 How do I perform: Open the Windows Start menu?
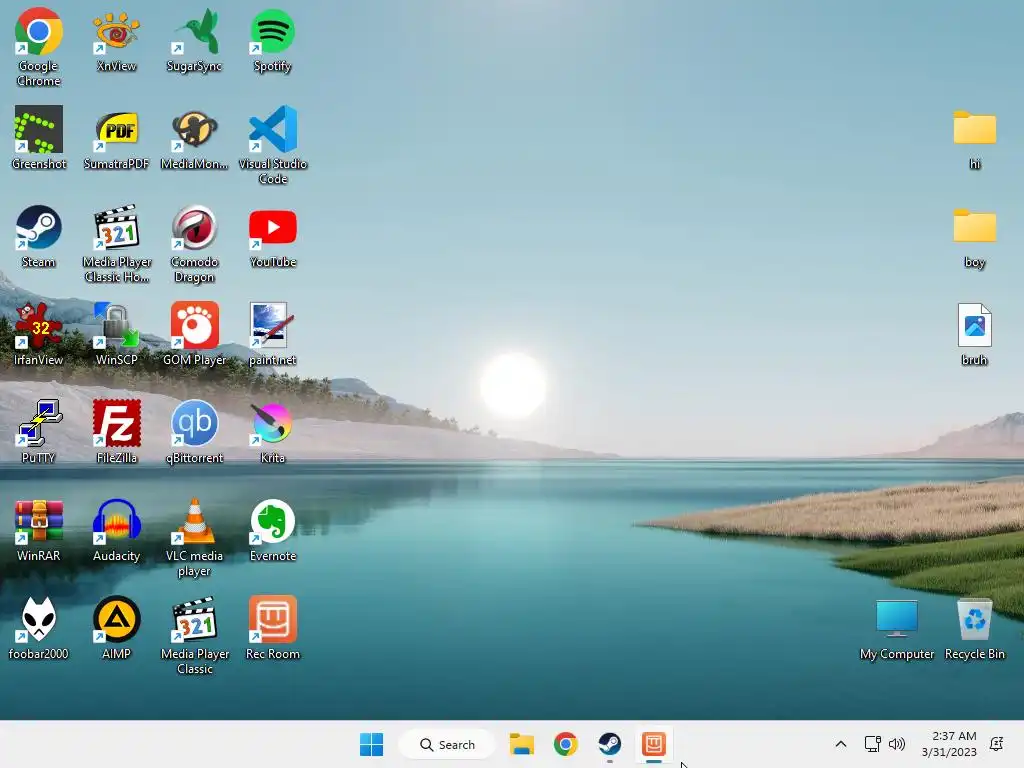point(372,744)
